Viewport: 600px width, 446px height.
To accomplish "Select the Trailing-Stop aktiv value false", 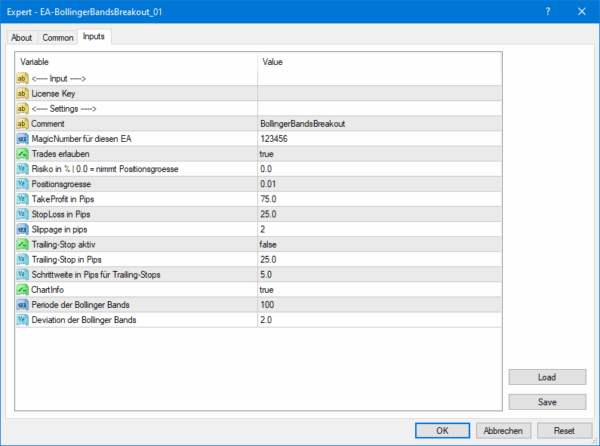I will point(269,244).
